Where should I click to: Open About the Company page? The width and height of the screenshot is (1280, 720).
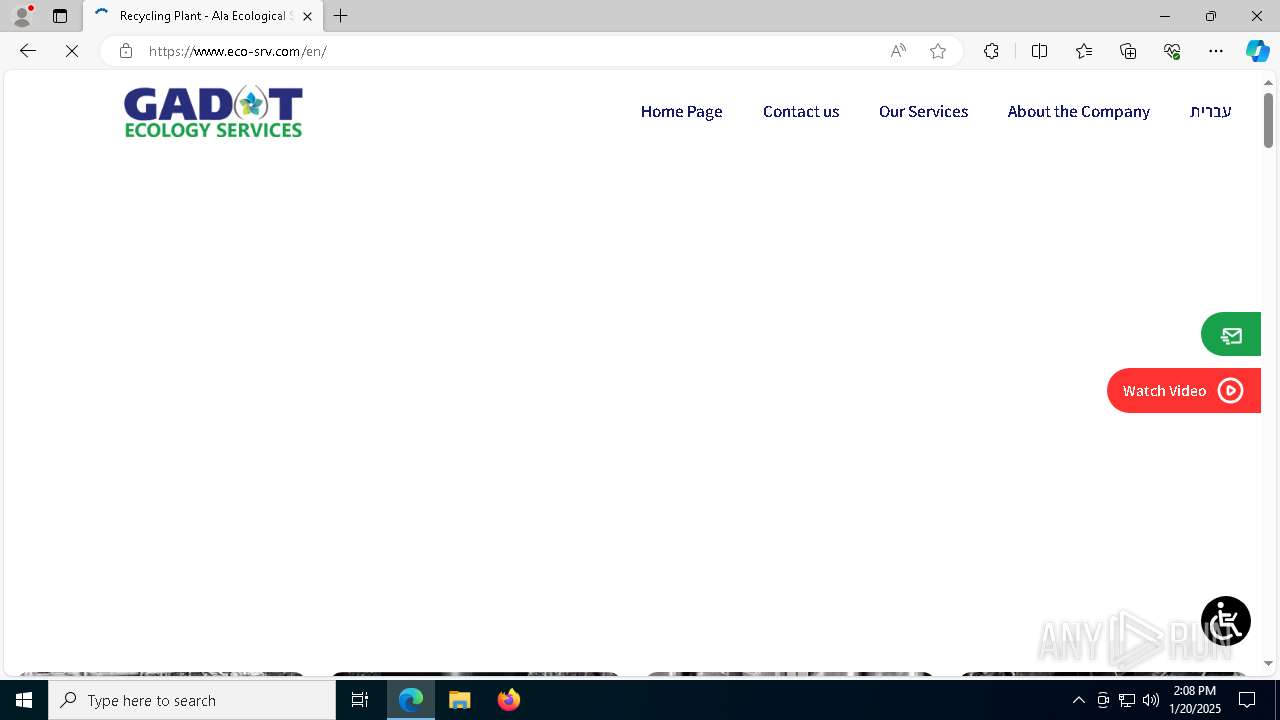pyautogui.click(x=1078, y=112)
